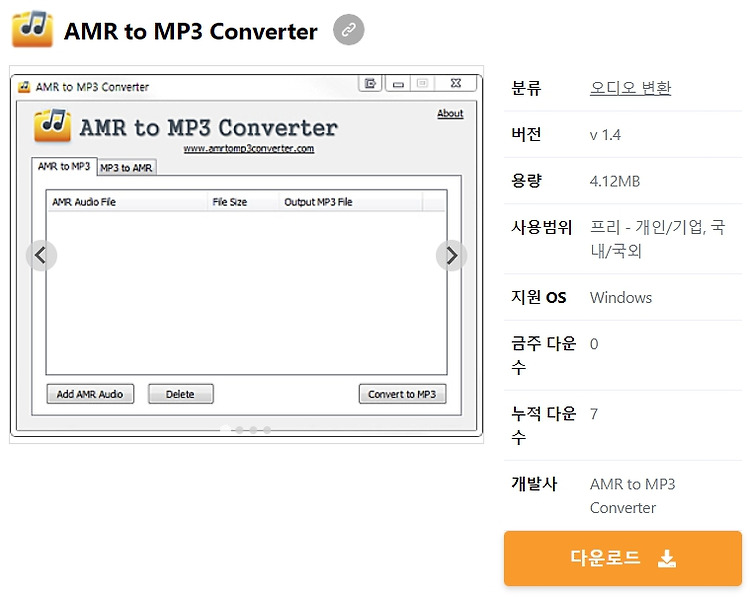Click the 버전 label
This screenshot has height=597, width=750.
526,134
